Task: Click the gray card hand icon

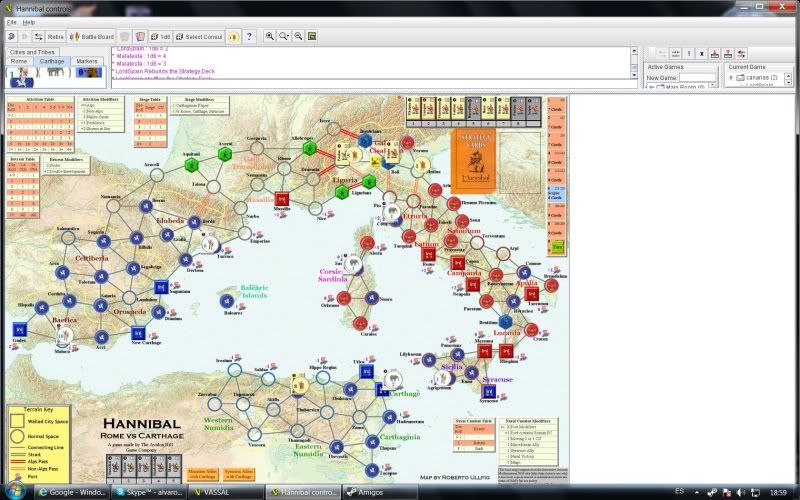Action: click(124, 37)
